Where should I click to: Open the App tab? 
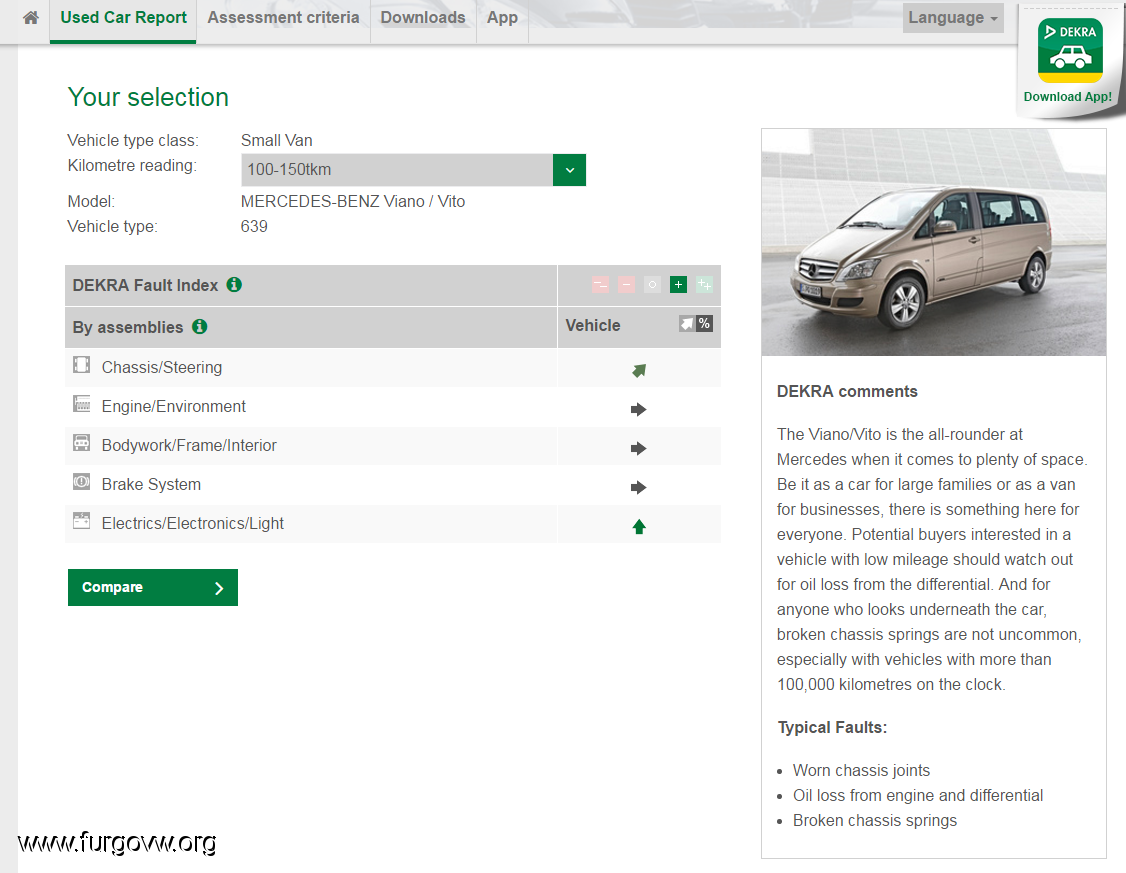coord(502,18)
